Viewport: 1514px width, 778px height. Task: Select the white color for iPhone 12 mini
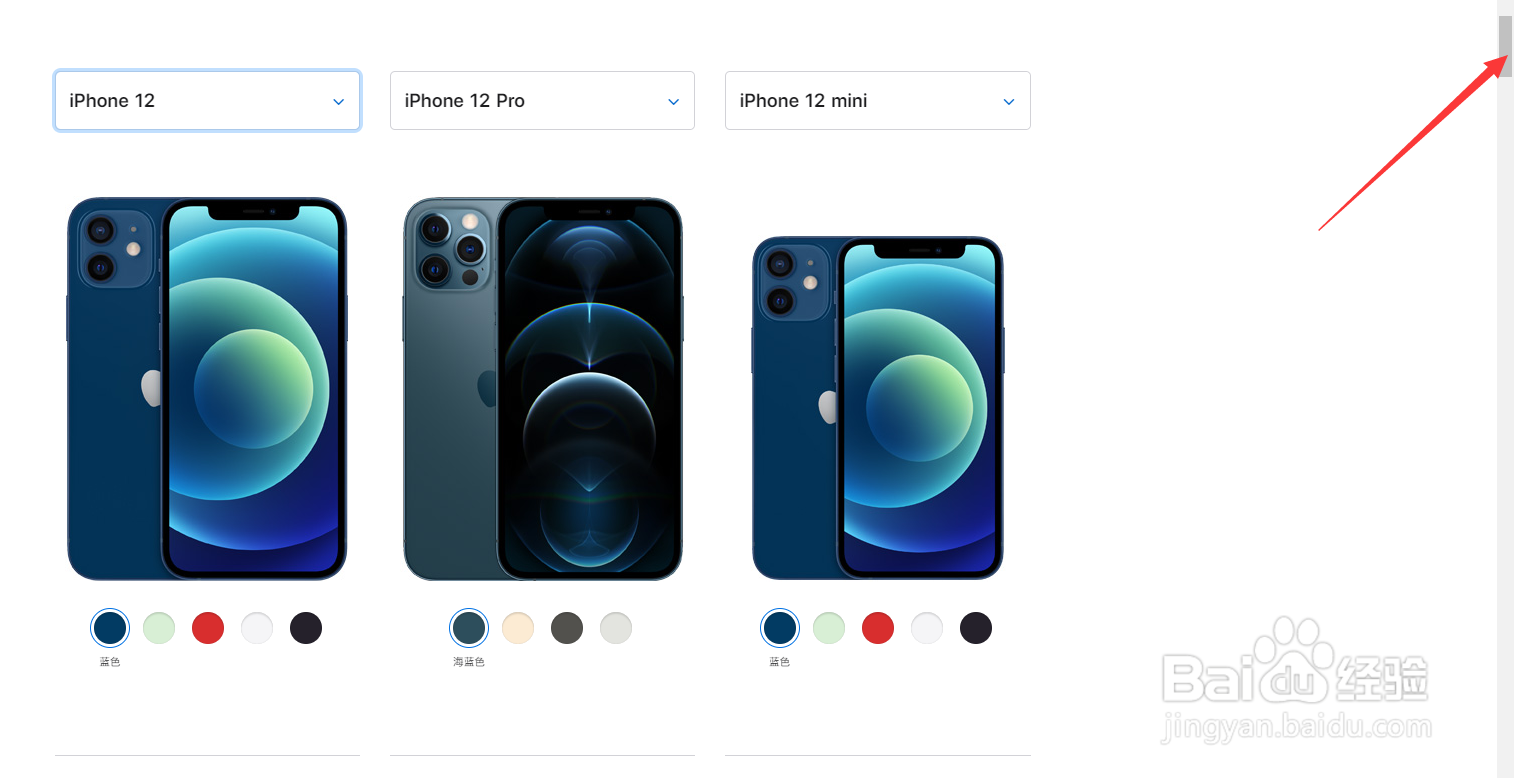[927, 628]
